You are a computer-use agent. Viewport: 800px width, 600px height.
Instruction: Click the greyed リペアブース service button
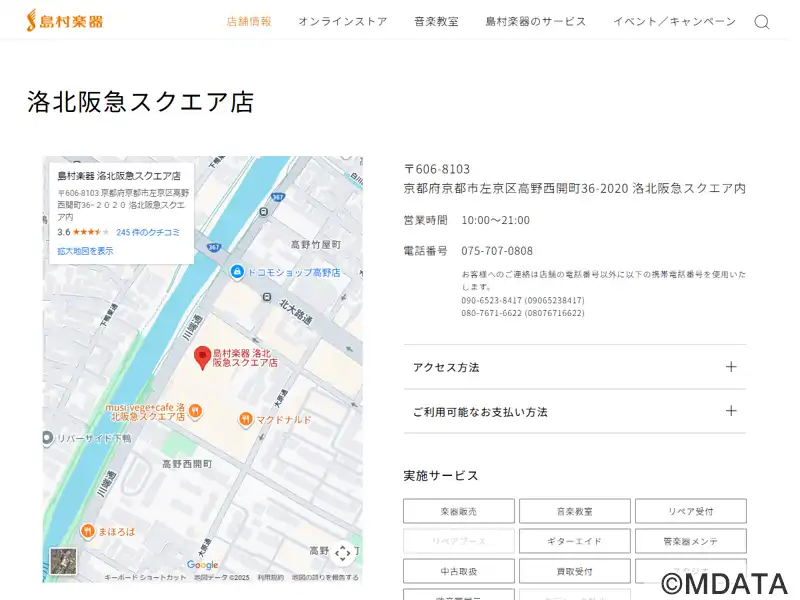[x=459, y=541]
